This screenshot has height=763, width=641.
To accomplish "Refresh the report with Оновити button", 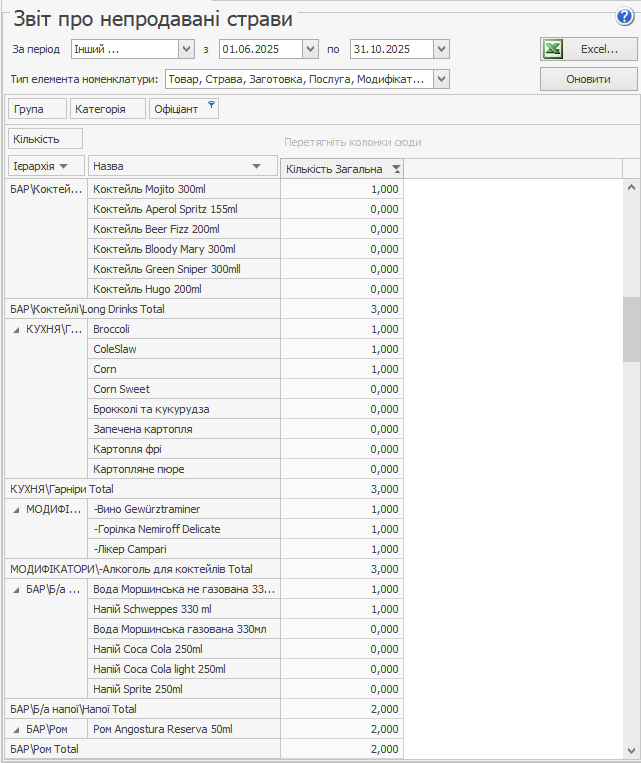I will tap(589, 79).
